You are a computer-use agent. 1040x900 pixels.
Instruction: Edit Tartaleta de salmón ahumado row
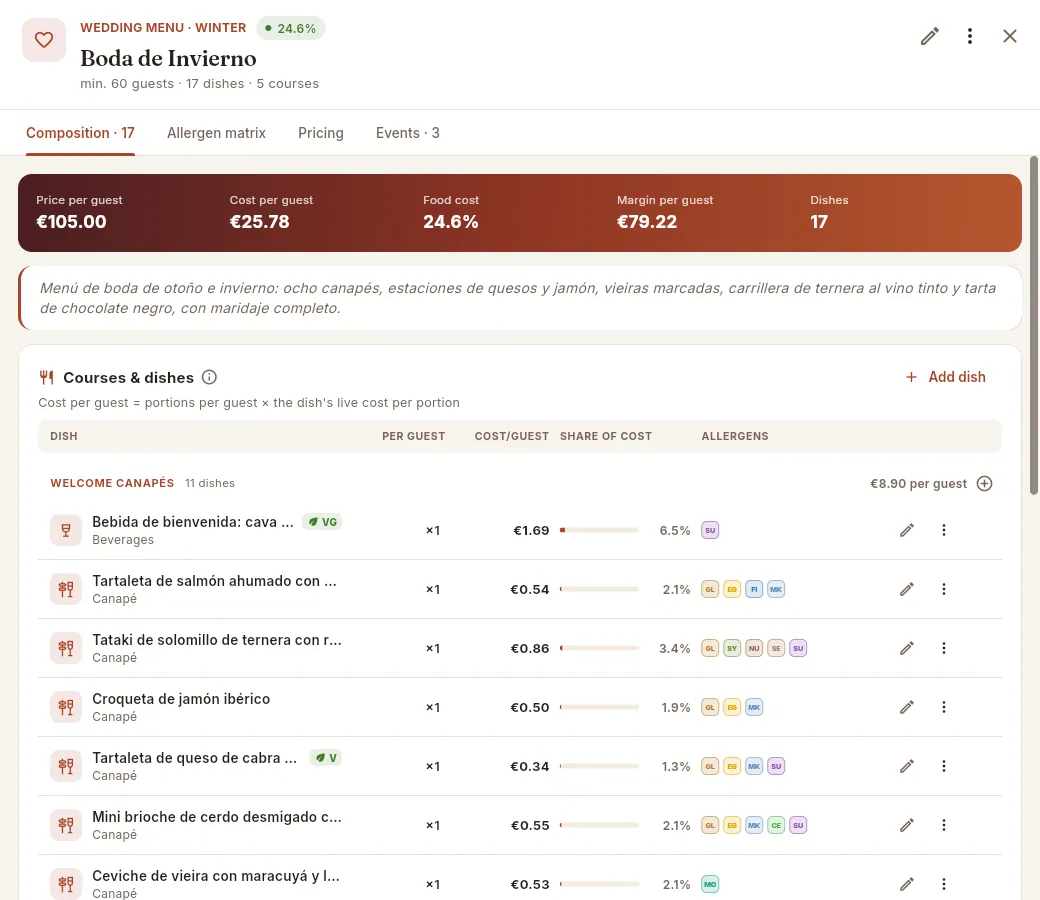pyautogui.click(x=907, y=589)
